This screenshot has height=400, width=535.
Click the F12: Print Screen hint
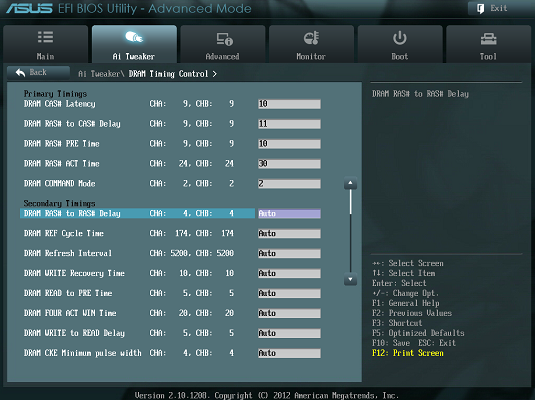pos(408,353)
